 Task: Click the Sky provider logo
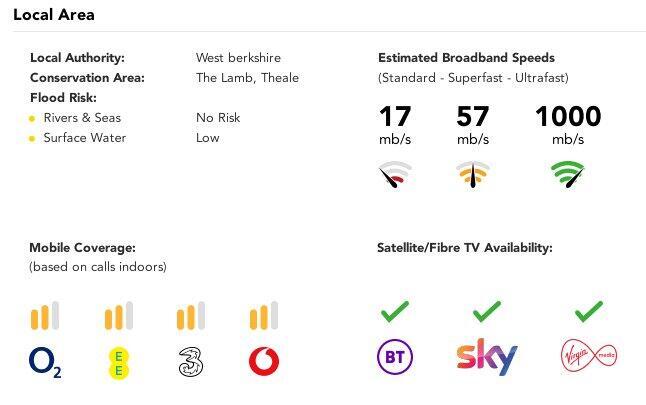(487, 357)
